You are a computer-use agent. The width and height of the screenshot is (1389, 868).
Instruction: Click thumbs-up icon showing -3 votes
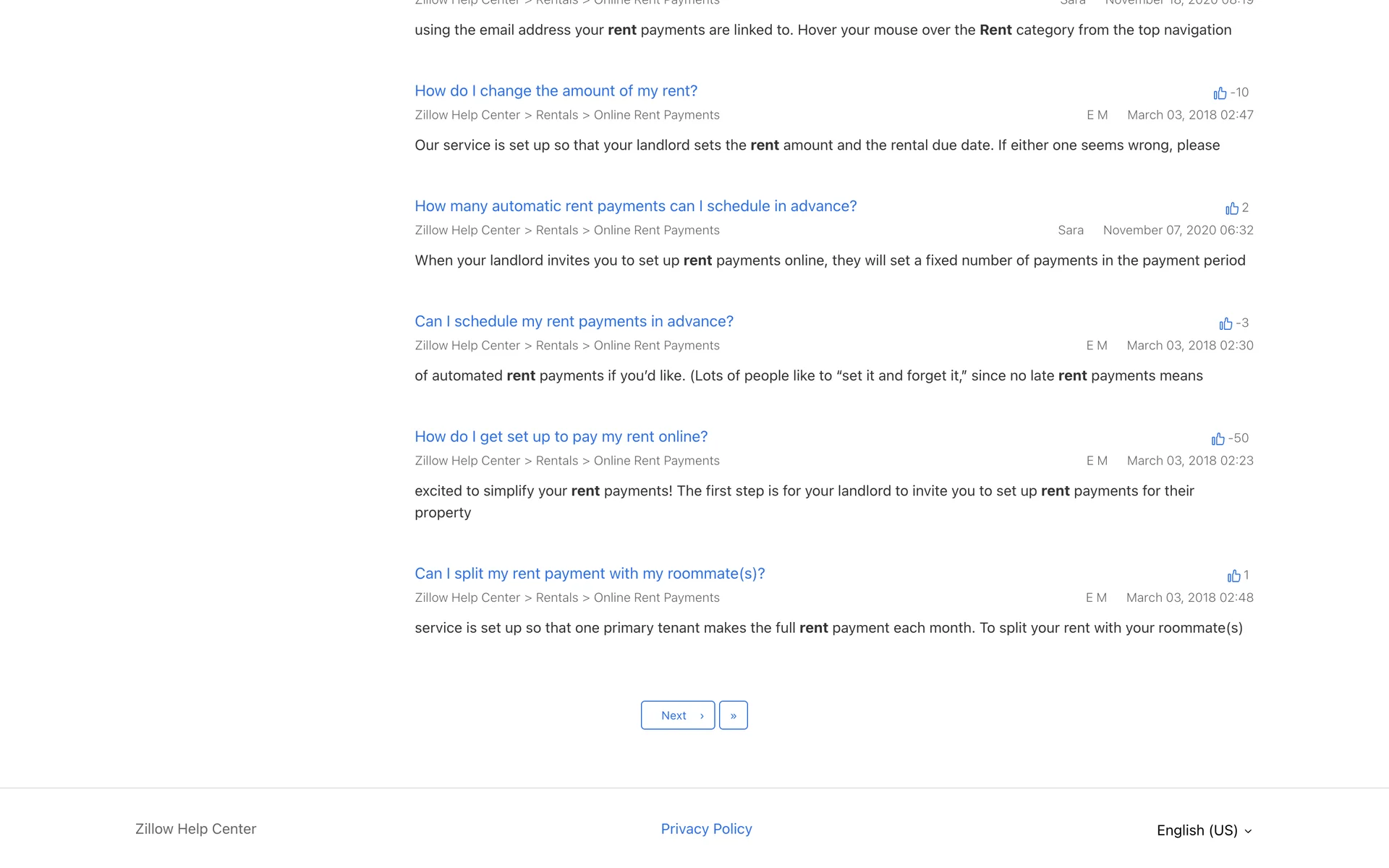[x=1226, y=323]
